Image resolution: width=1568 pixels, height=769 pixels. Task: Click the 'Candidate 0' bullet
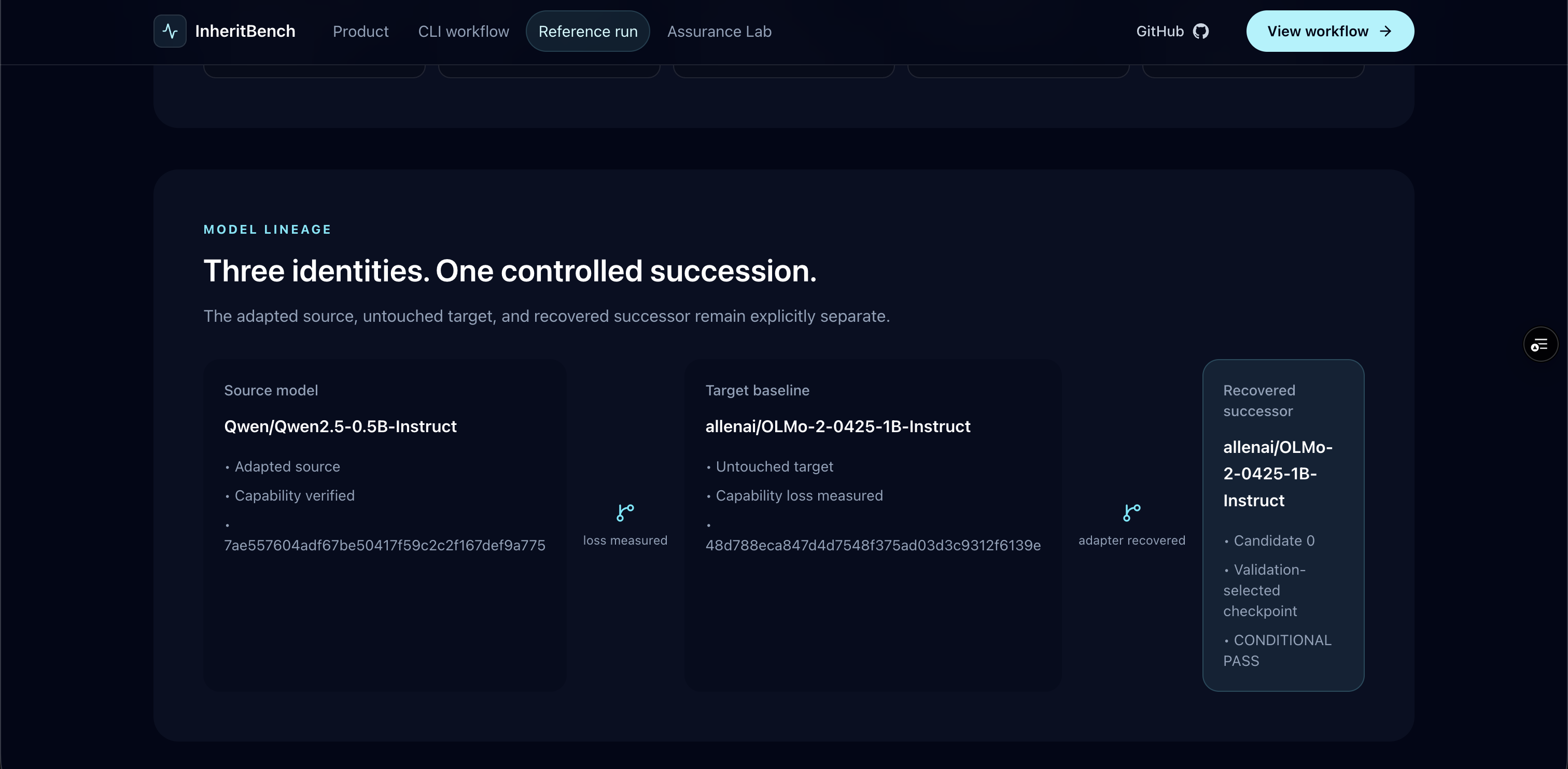pyautogui.click(x=1269, y=541)
